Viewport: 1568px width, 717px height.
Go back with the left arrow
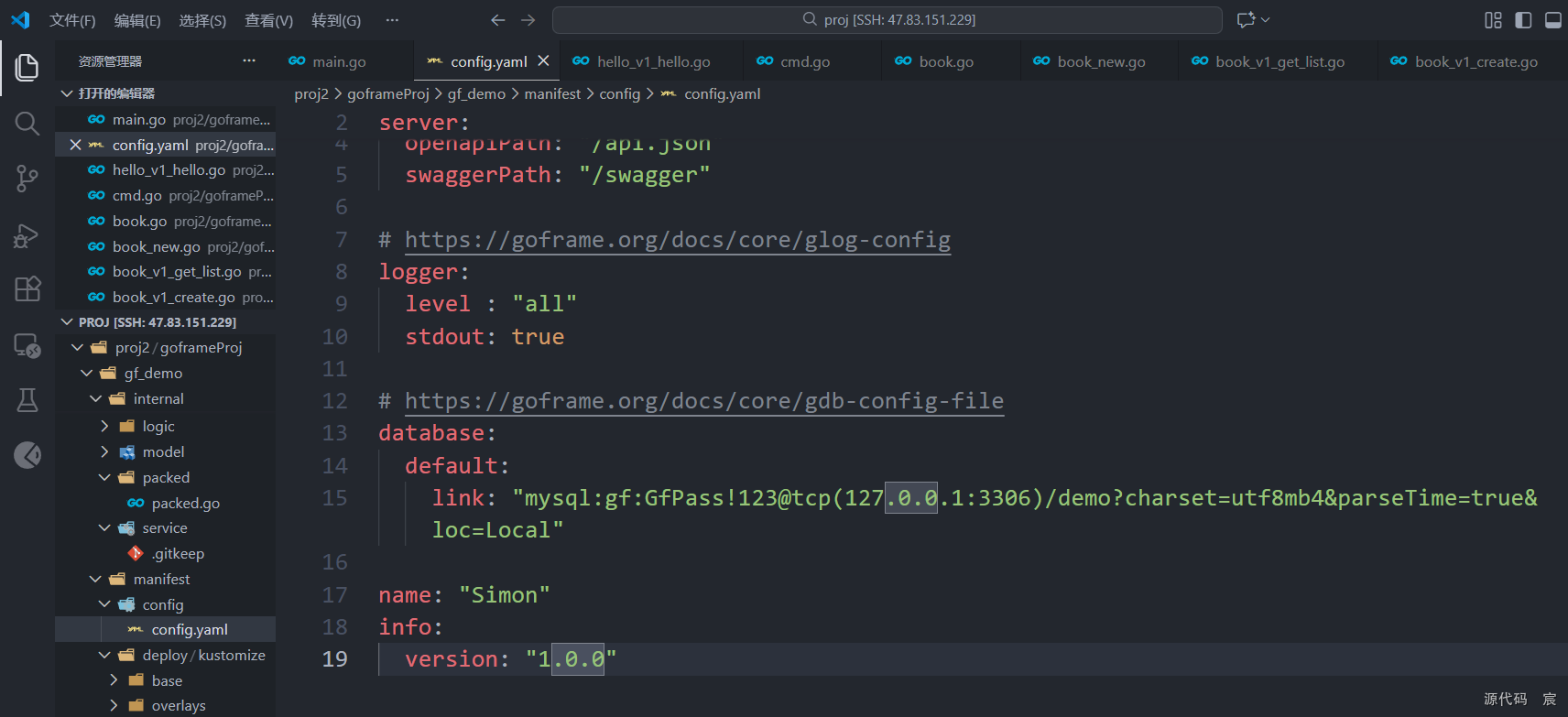497,20
